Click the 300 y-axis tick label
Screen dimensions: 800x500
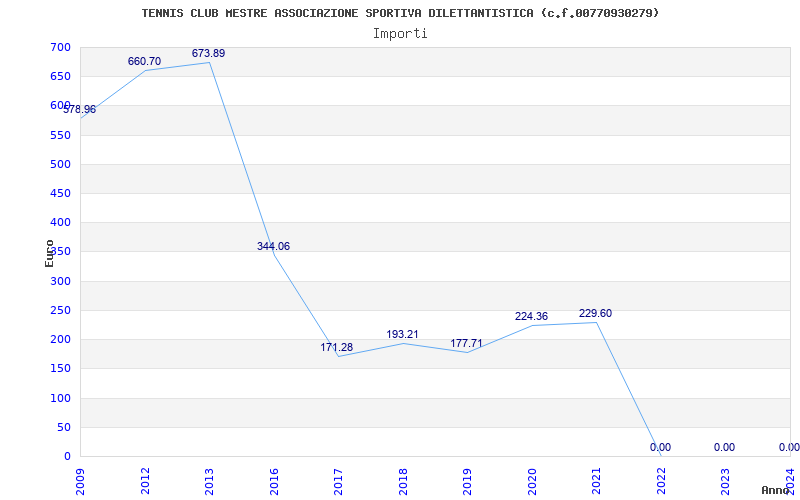[x=60, y=281]
